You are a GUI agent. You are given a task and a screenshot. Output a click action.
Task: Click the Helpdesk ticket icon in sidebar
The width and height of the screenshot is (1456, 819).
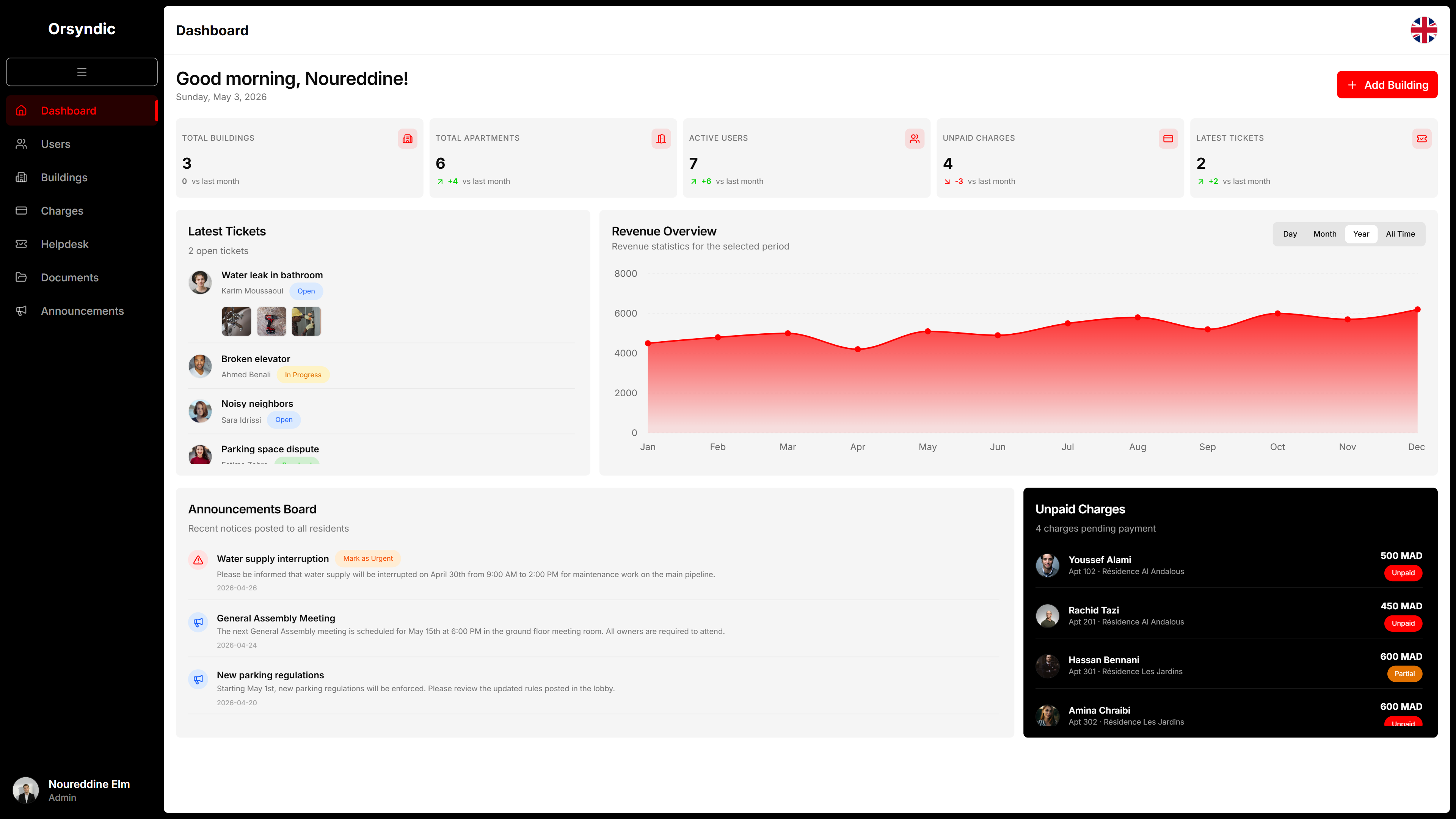[x=22, y=244]
